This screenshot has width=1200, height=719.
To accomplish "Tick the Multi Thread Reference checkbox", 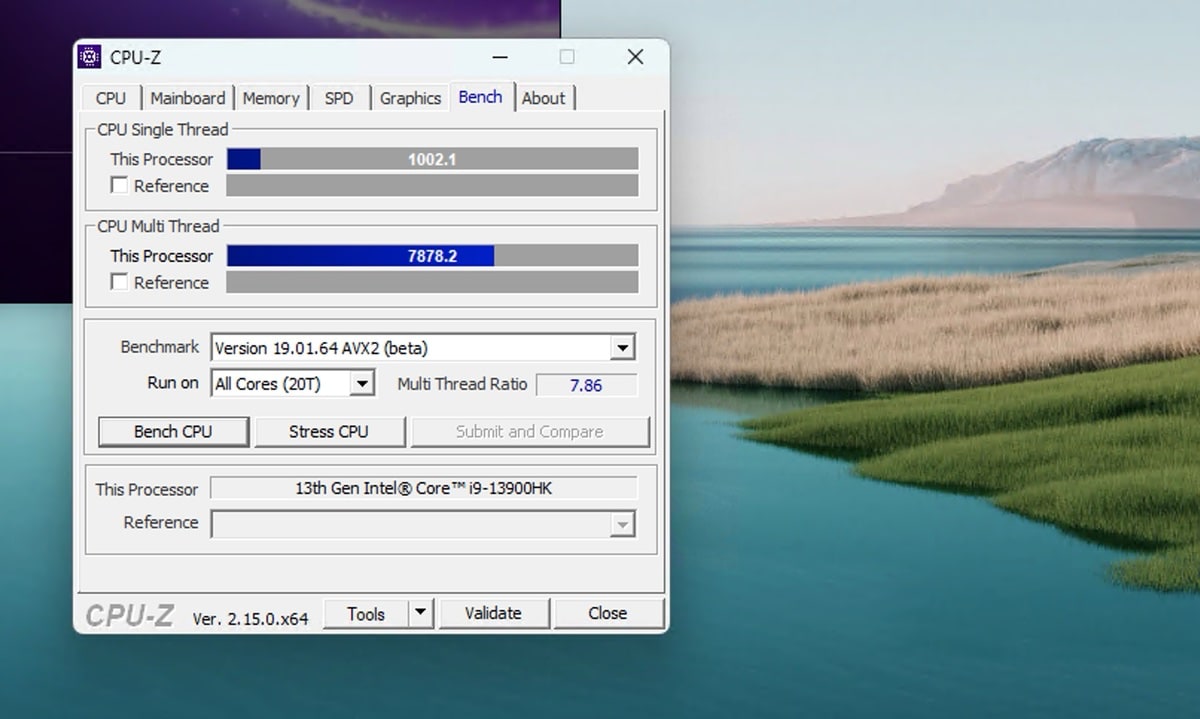I will (119, 282).
